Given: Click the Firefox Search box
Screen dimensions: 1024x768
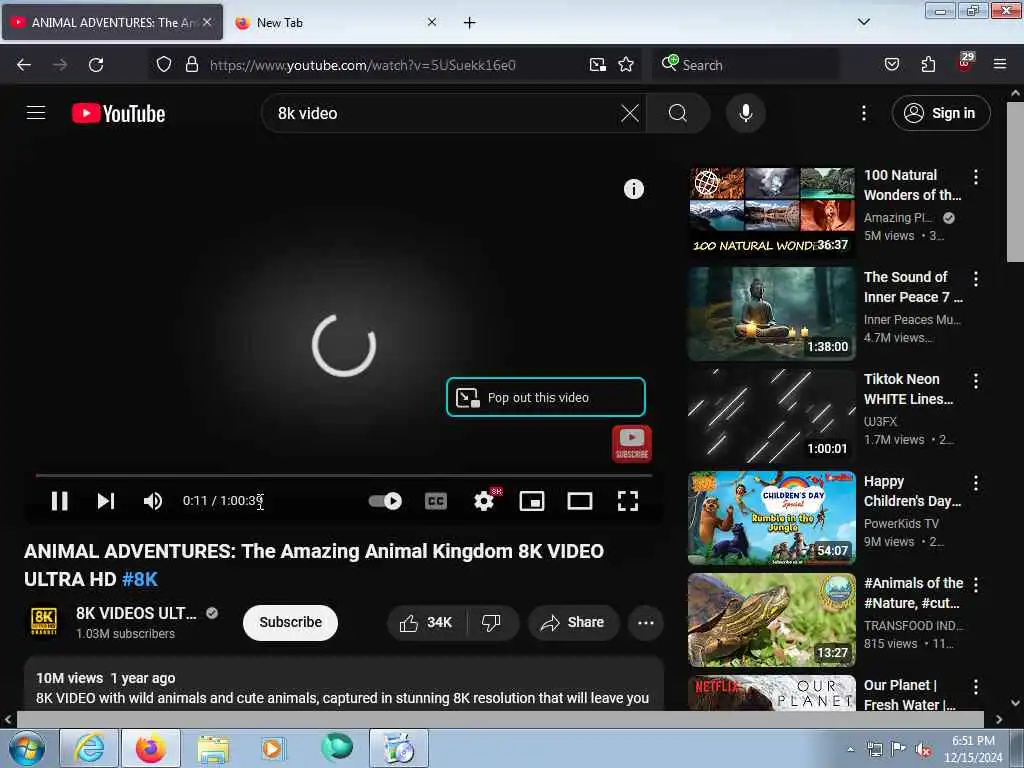Looking at the screenshot, I should coord(746,65).
